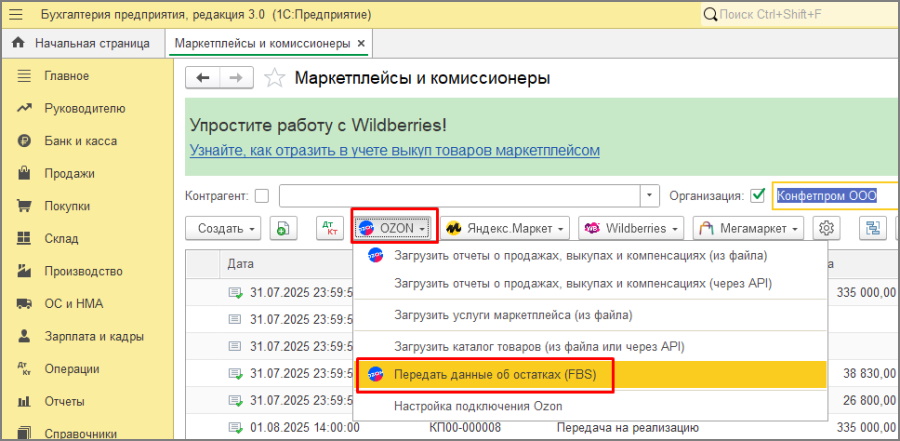Click the Руководителю chart icon

[24, 108]
